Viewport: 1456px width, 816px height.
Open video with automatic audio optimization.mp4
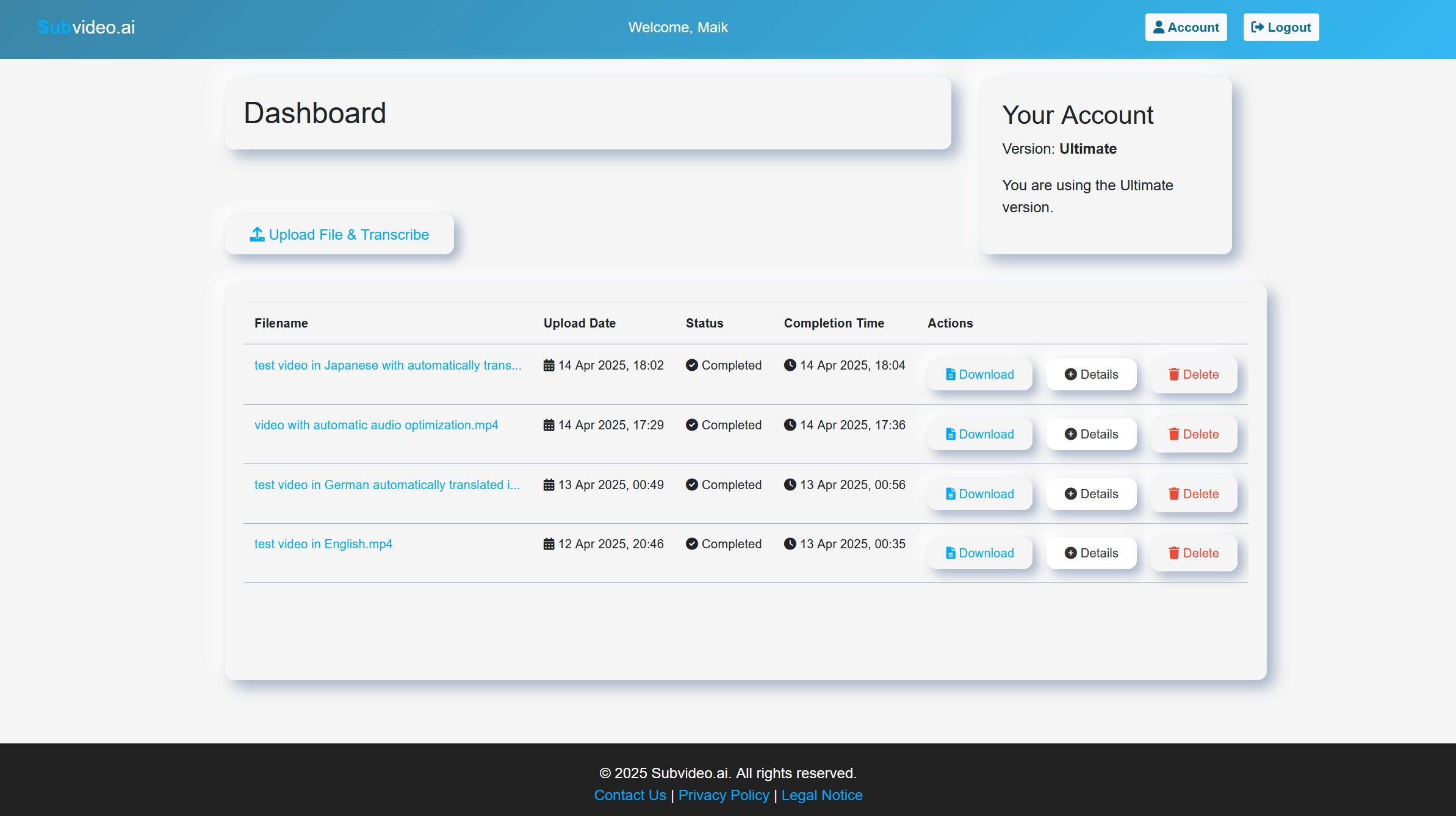tap(376, 425)
